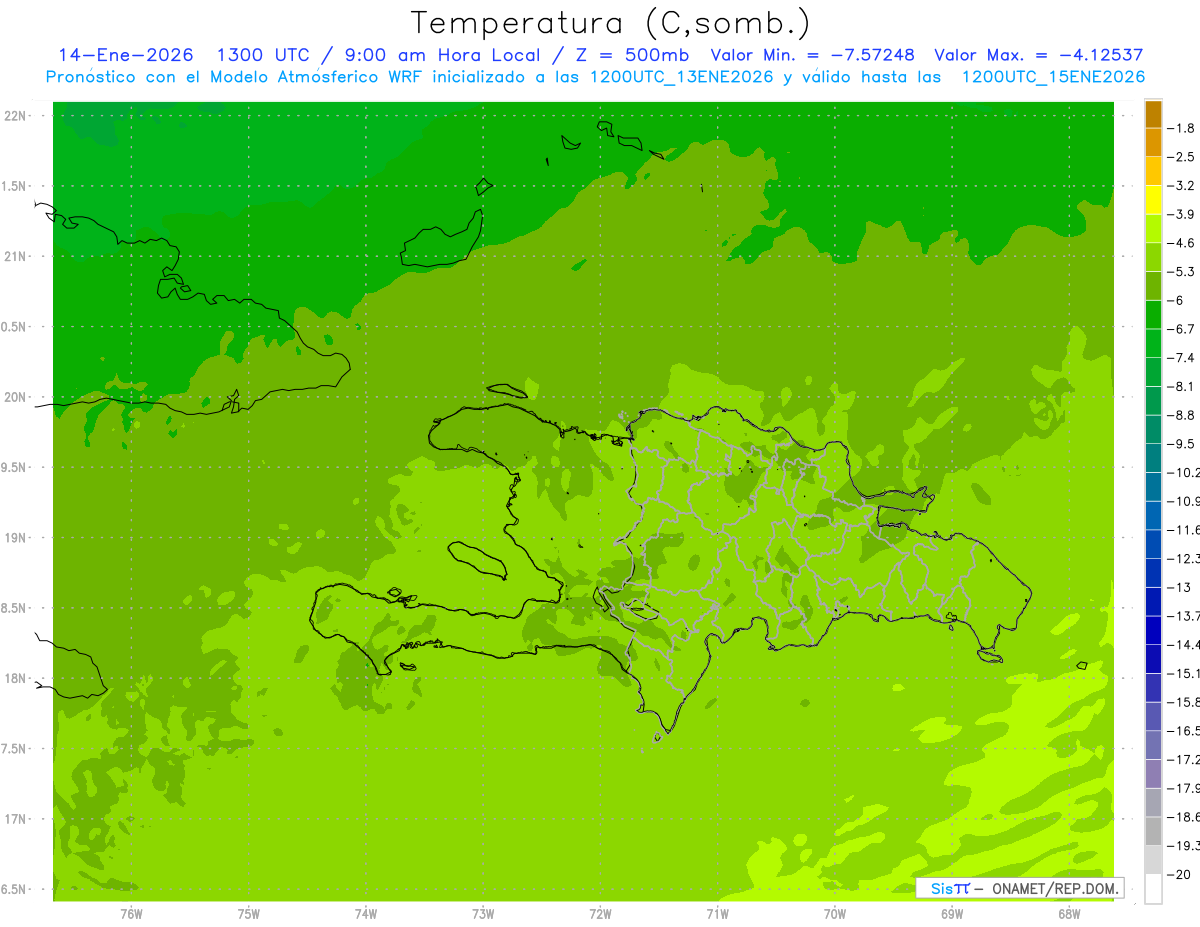
Task: Select the '1200UTC_13ENE2026' initialization time
Action: point(682,77)
